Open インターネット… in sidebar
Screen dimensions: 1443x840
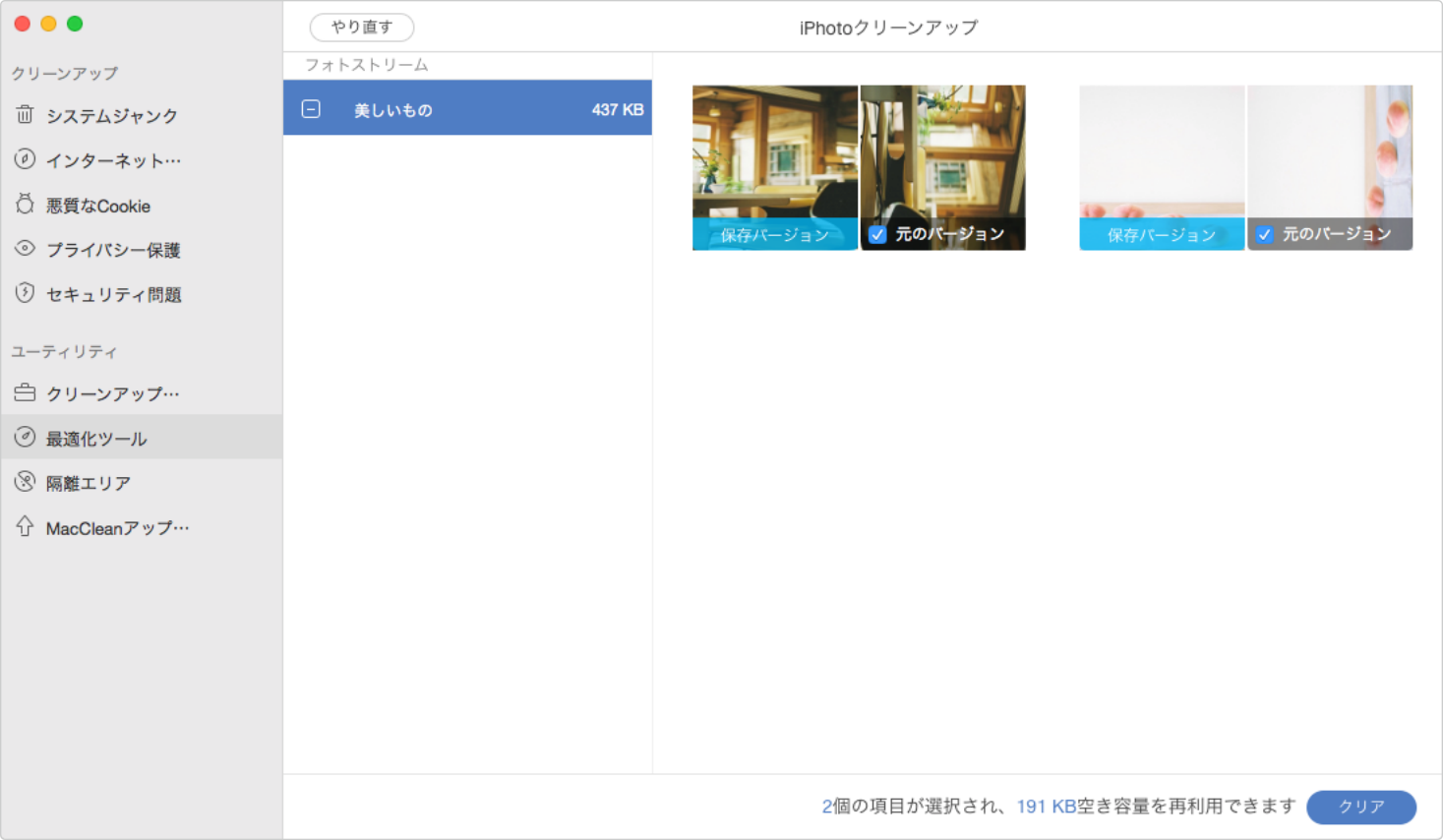point(142,159)
